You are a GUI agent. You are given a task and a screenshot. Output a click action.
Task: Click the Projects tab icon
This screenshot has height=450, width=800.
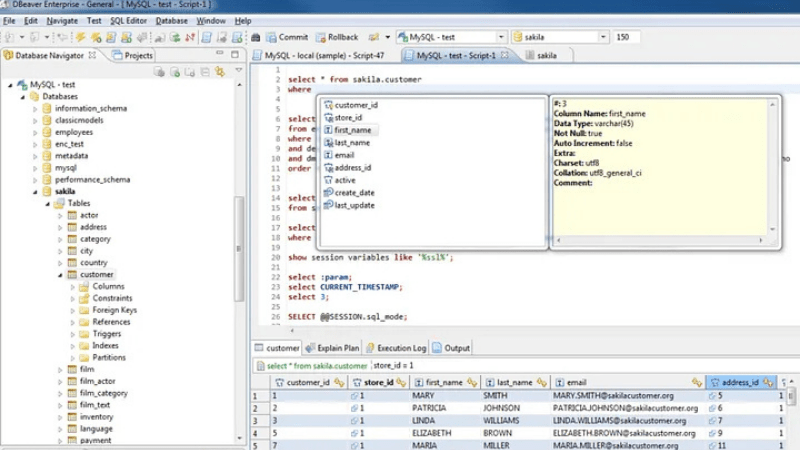pos(118,56)
